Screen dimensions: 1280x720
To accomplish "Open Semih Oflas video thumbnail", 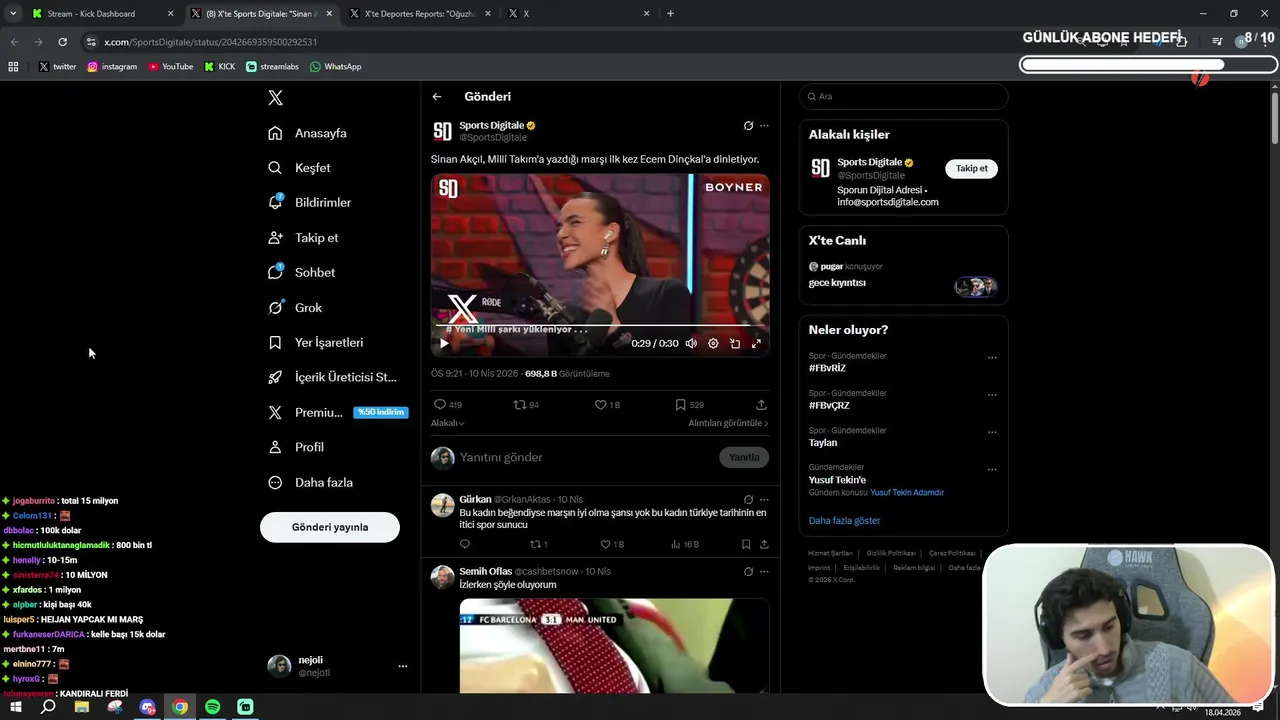I will [x=614, y=646].
